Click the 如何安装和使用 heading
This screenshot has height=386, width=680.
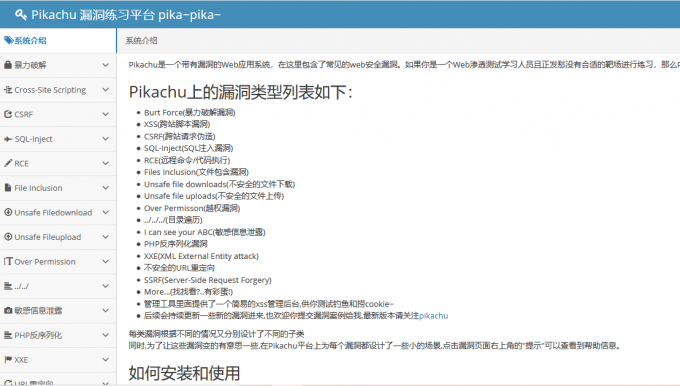(184, 373)
